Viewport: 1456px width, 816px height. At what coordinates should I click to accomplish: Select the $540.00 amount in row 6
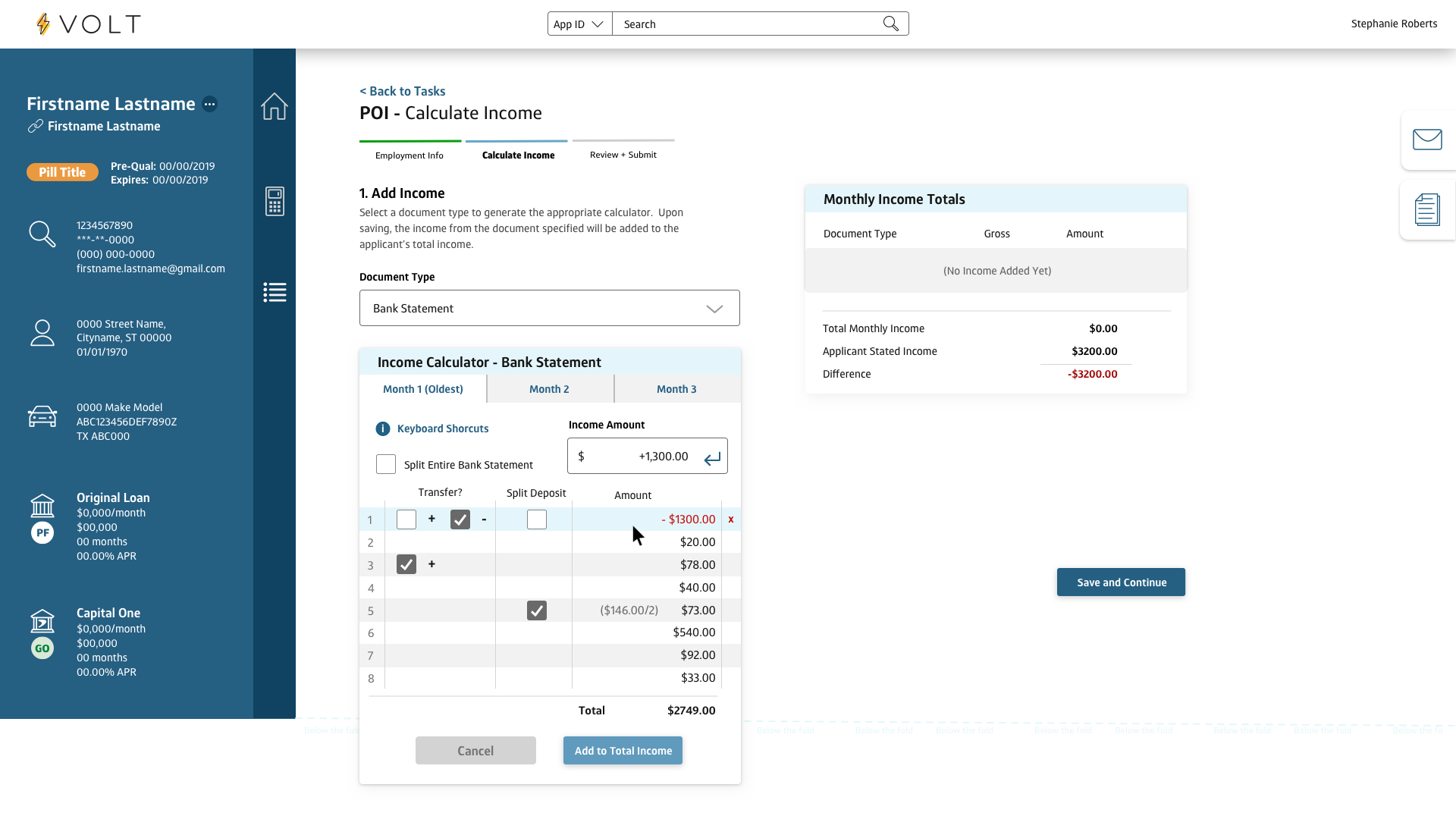695,632
